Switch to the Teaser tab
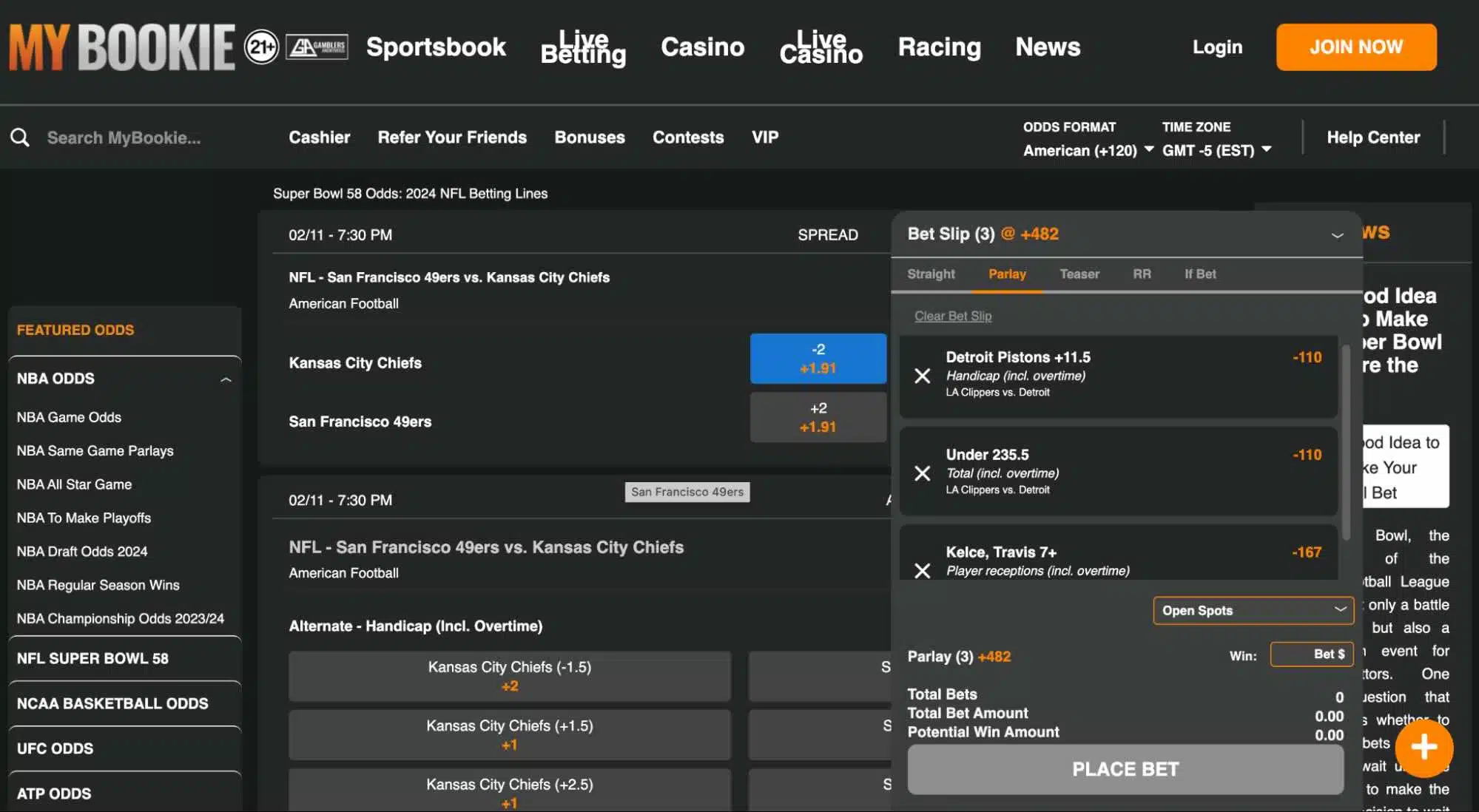Viewport: 1479px width, 812px height. tap(1079, 274)
